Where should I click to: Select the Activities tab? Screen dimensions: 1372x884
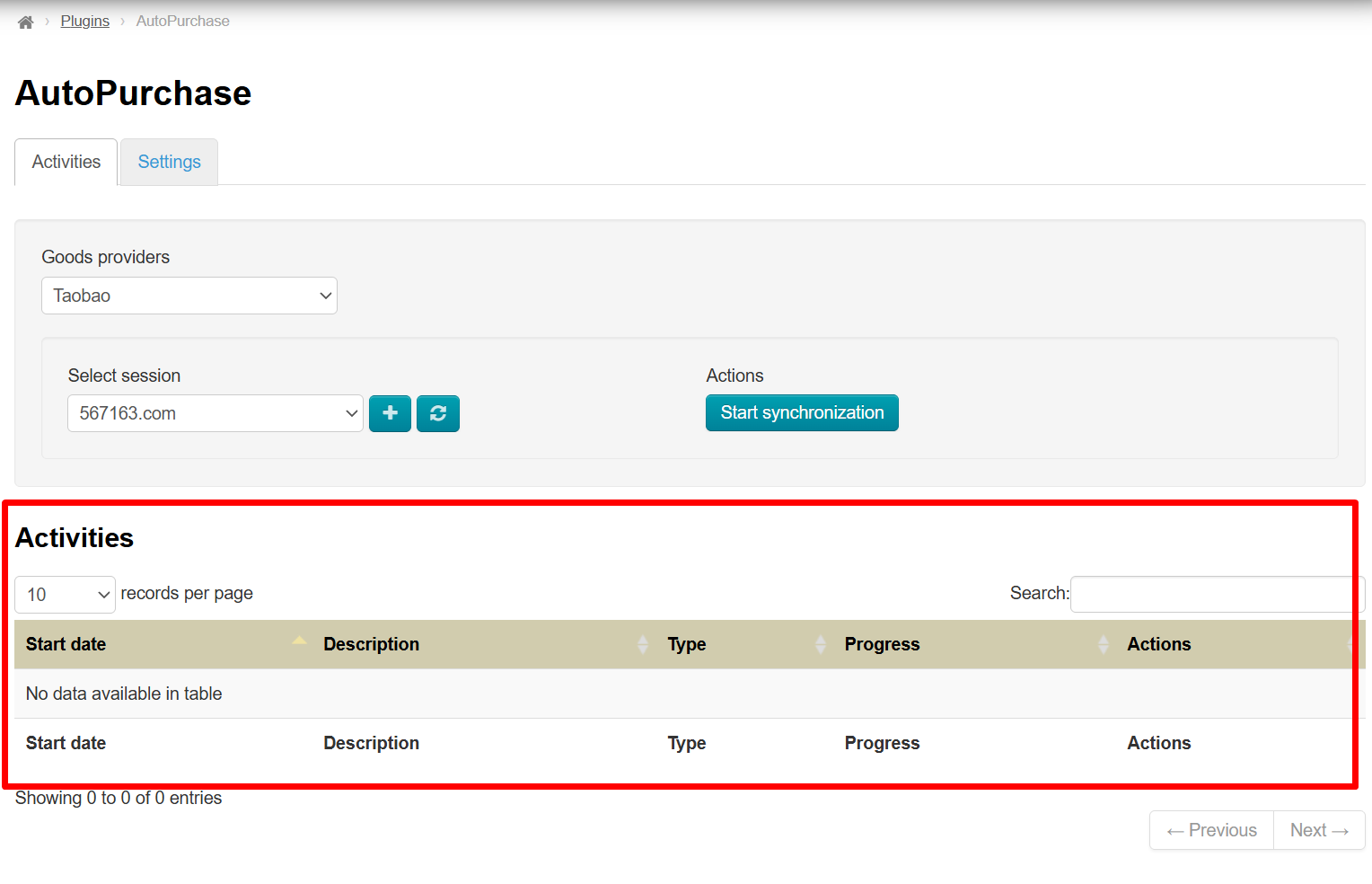pyautogui.click(x=66, y=162)
